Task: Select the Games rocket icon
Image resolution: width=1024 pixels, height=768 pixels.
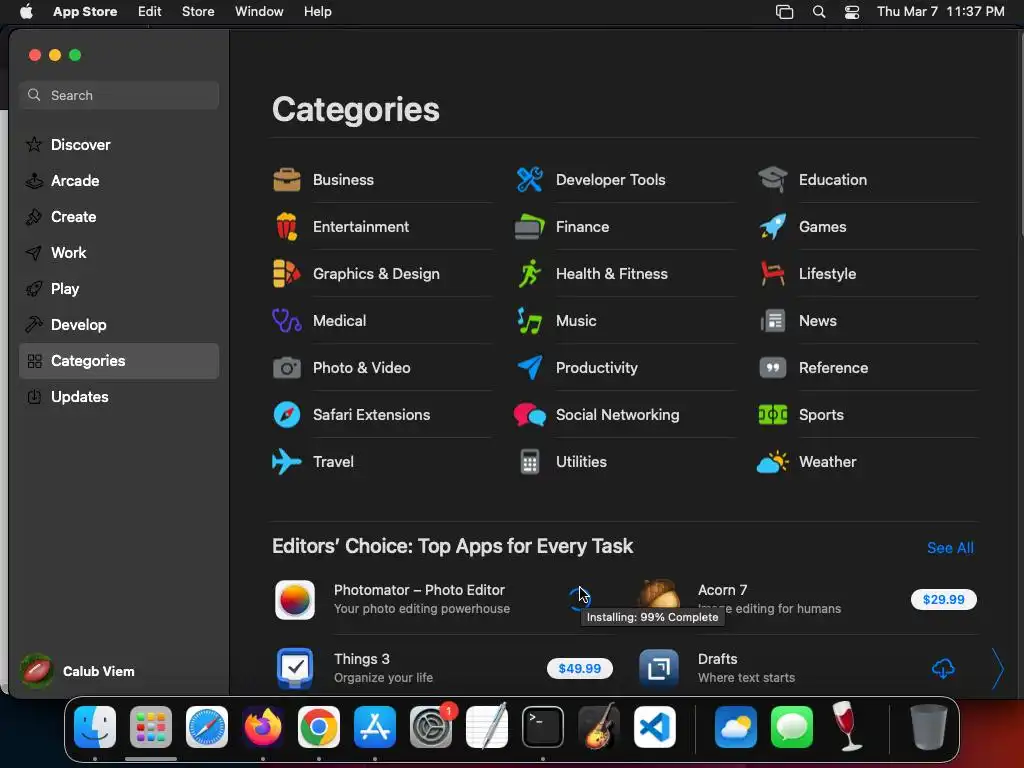Action: tap(773, 227)
